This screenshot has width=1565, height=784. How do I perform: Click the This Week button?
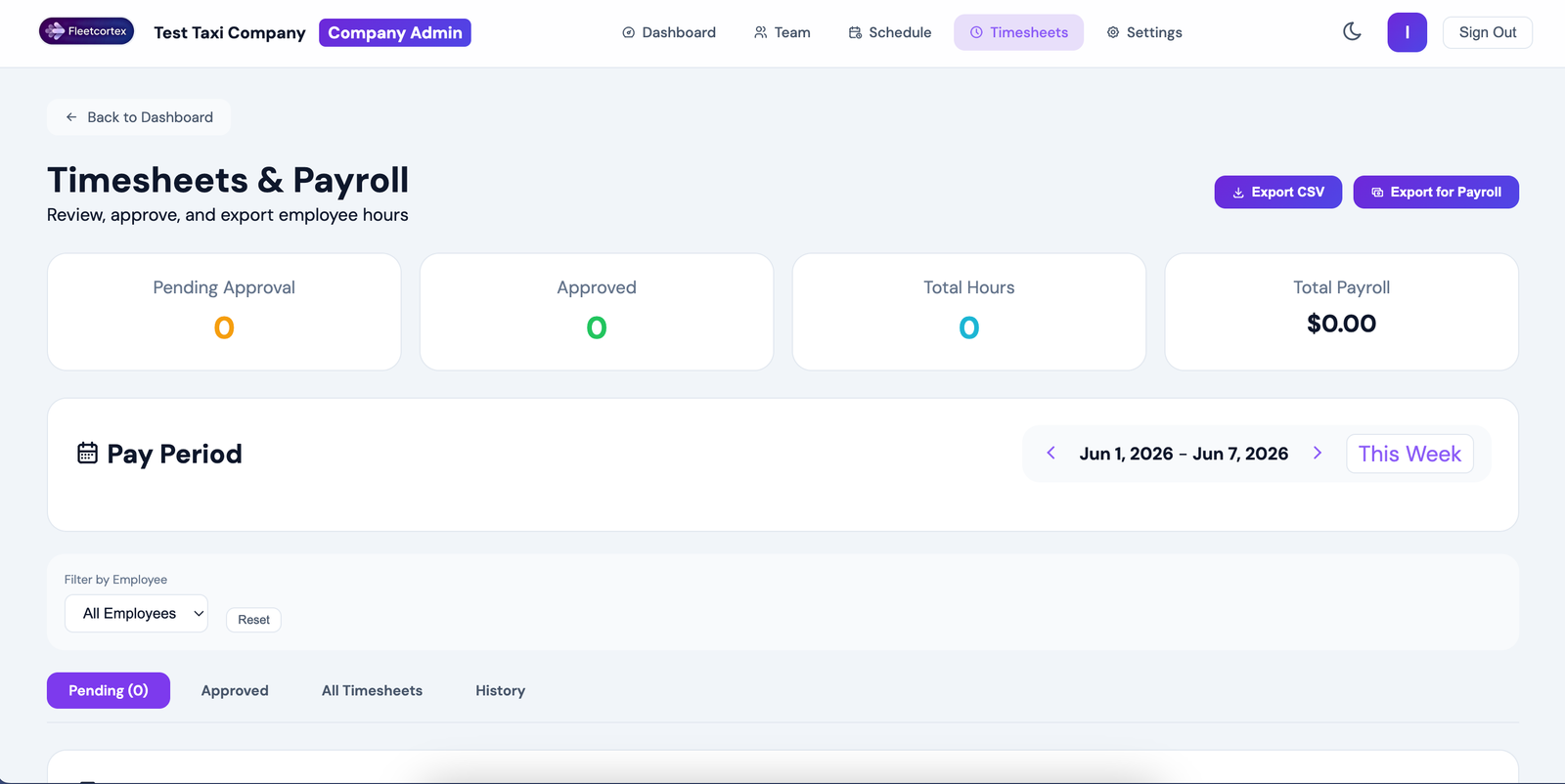tap(1409, 454)
